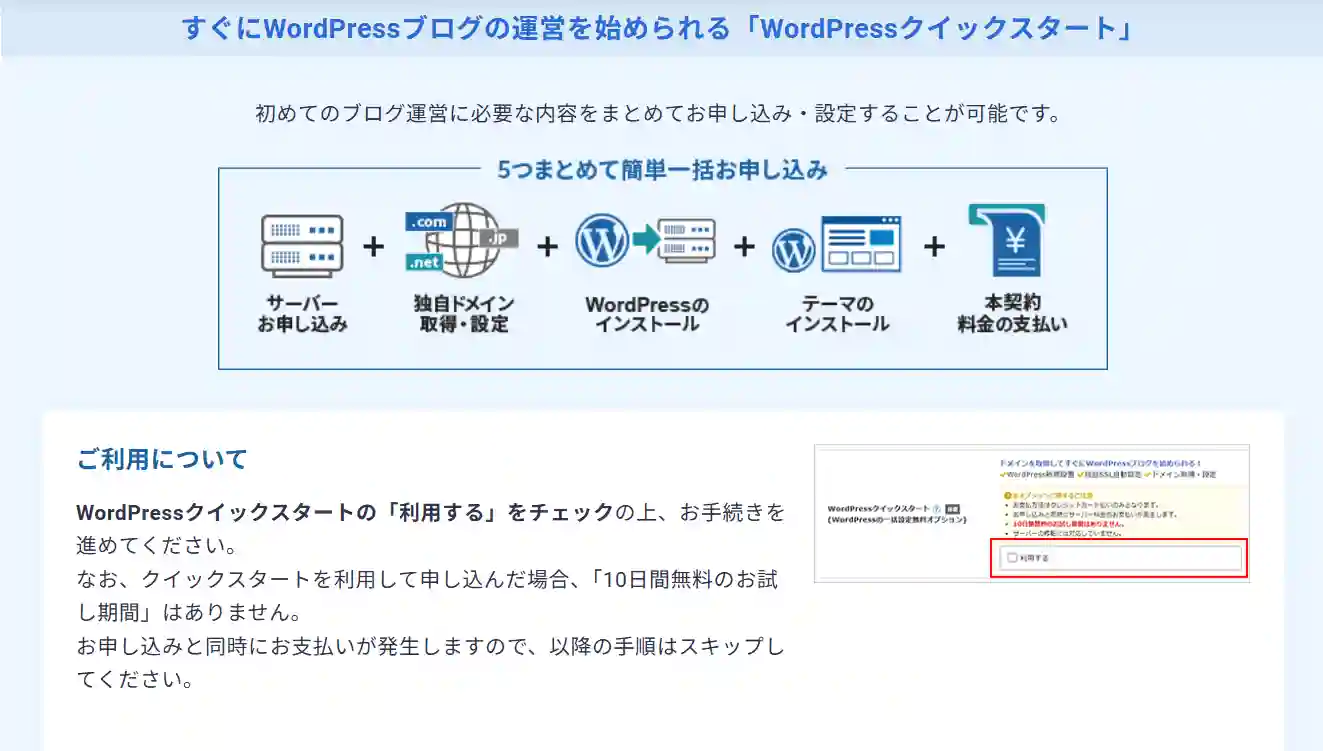This screenshot has height=751, width=1323.
Task: Click the 本契約料金の支払い yen invoice icon
Action: pos(1008,241)
